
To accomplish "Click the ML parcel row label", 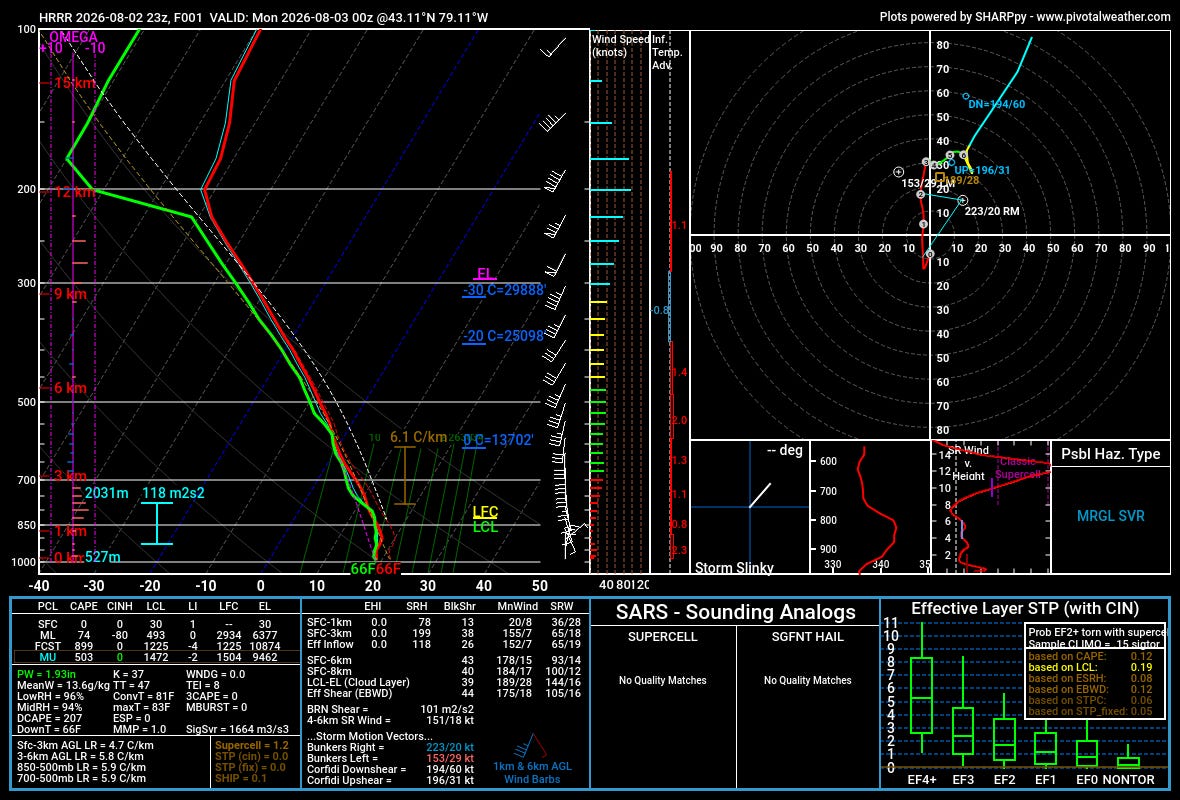I will pos(47,635).
